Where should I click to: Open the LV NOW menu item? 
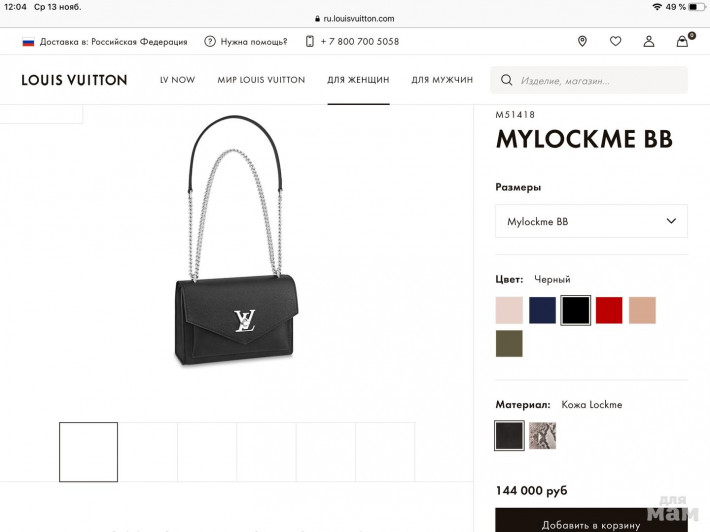pyautogui.click(x=178, y=80)
